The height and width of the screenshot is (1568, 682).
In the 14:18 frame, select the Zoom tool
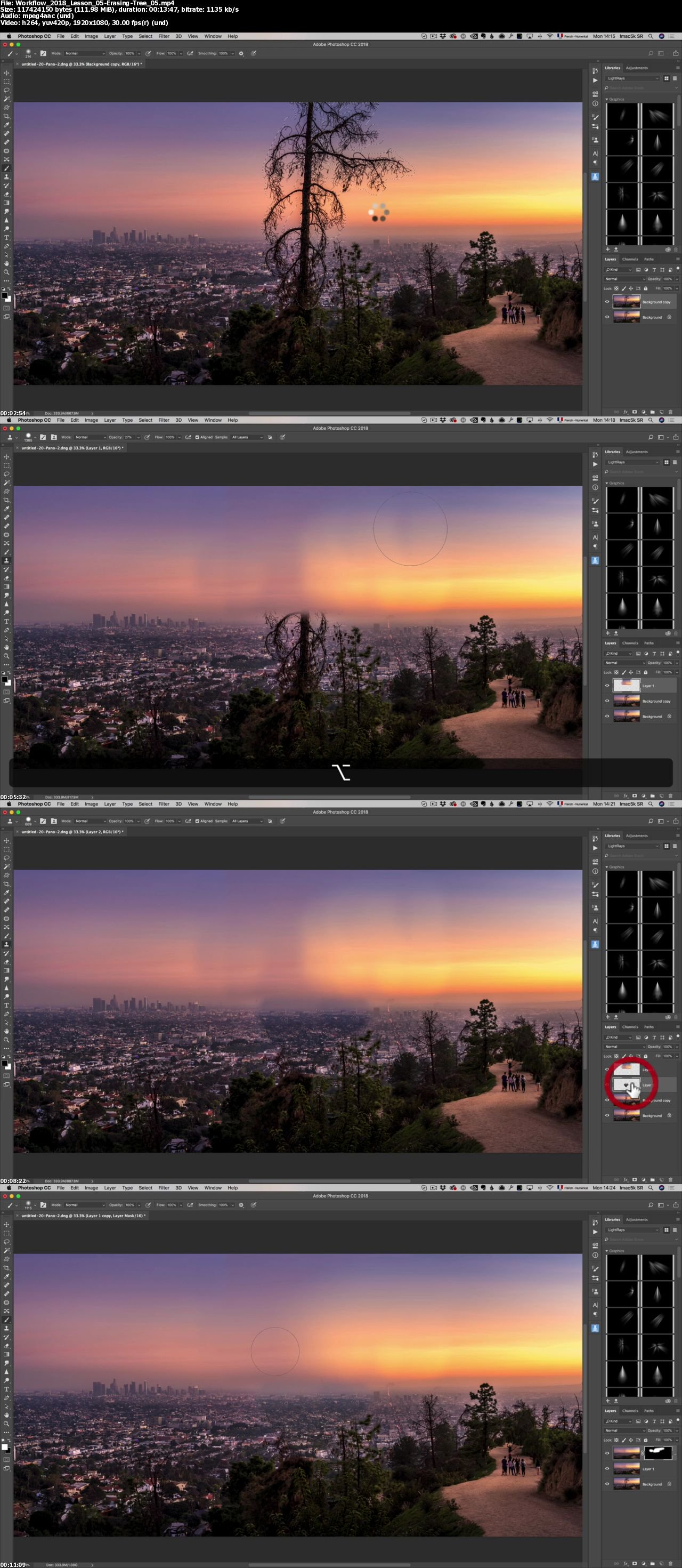[x=7, y=656]
